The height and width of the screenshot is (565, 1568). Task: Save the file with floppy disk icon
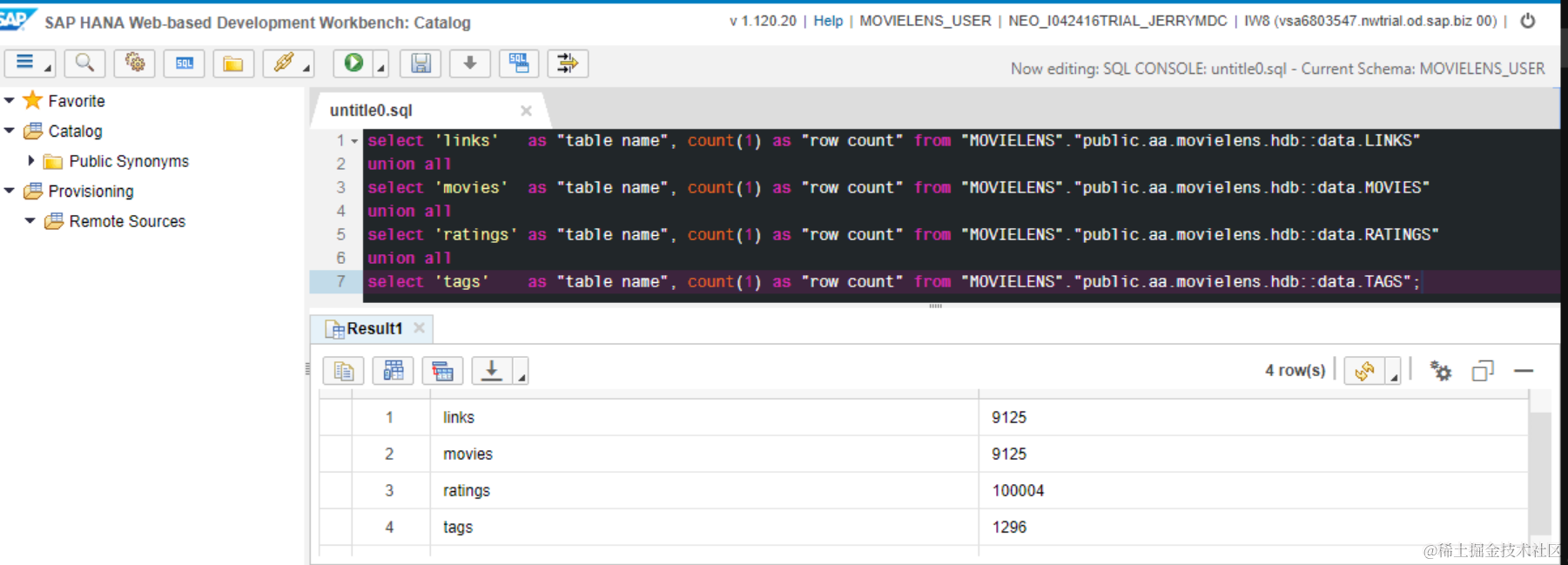tap(421, 63)
